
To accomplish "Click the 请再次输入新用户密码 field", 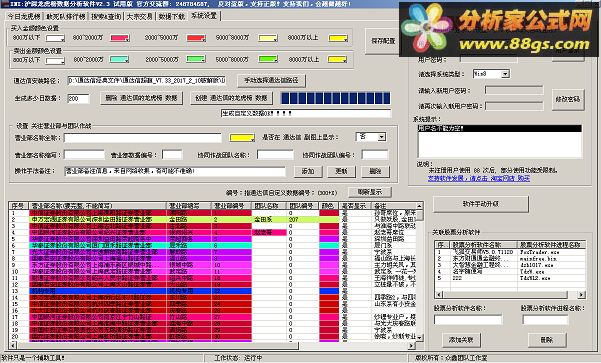I will pyautogui.click(x=514, y=106).
